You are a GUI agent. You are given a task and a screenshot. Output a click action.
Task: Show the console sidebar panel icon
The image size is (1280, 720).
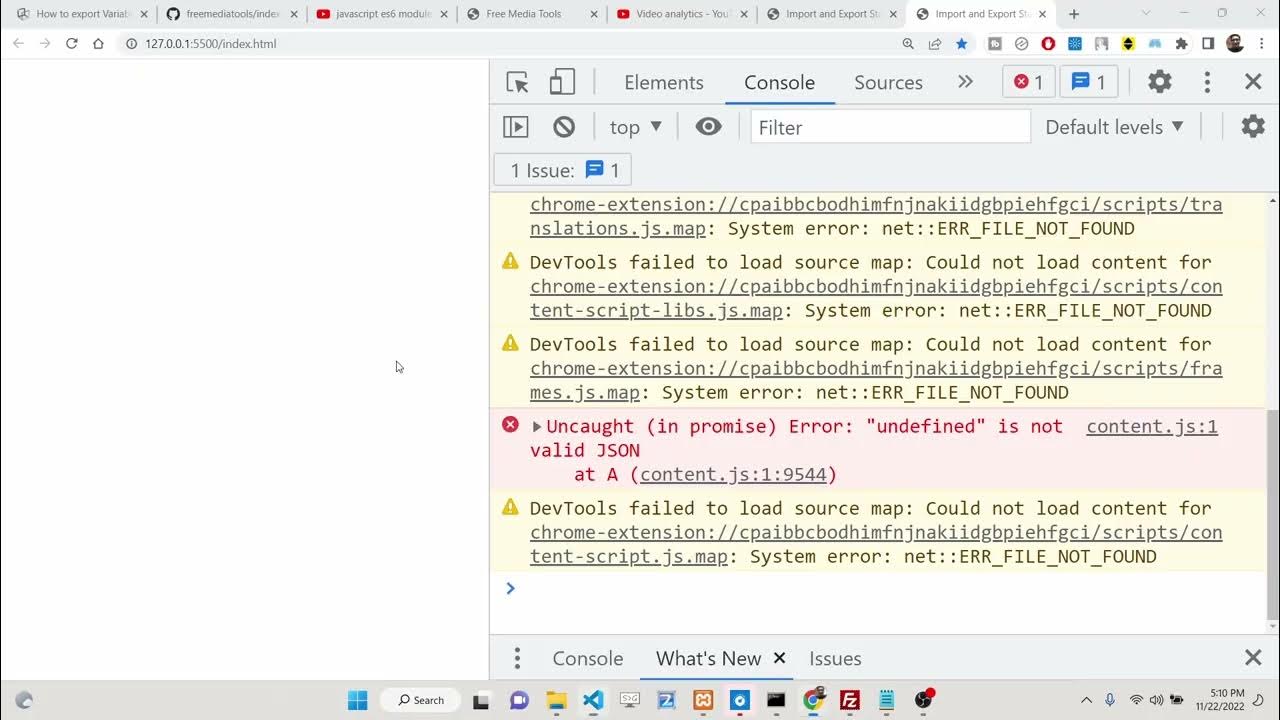pyautogui.click(x=516, y=127)
